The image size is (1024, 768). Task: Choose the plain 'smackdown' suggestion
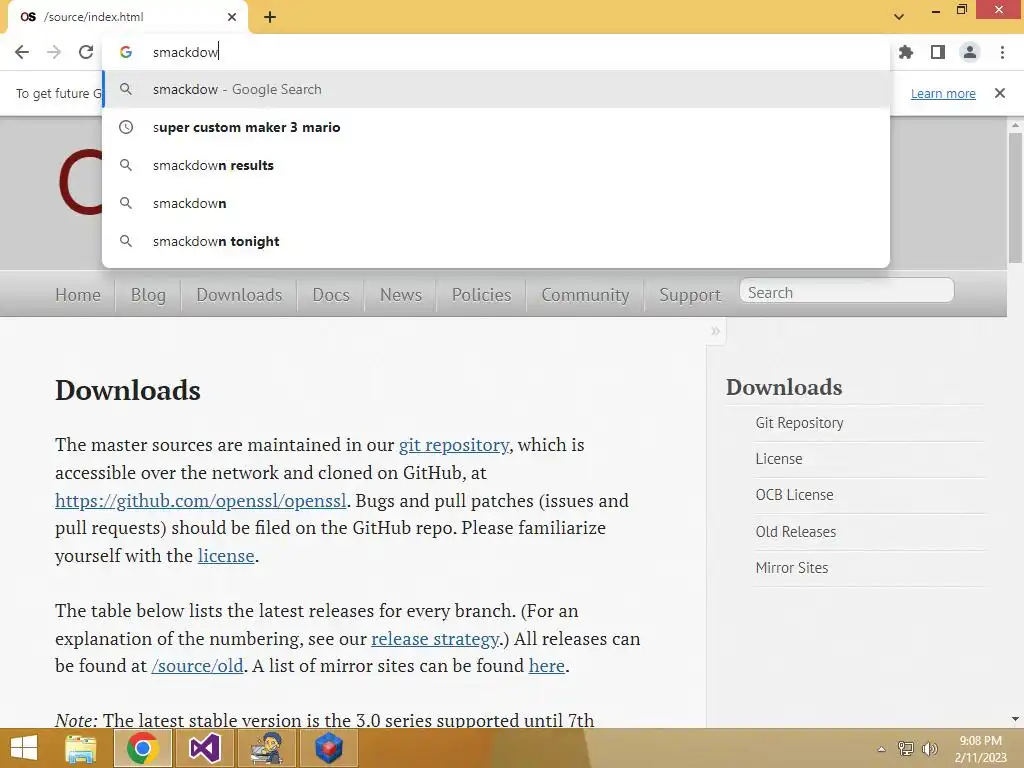point(496,203)
